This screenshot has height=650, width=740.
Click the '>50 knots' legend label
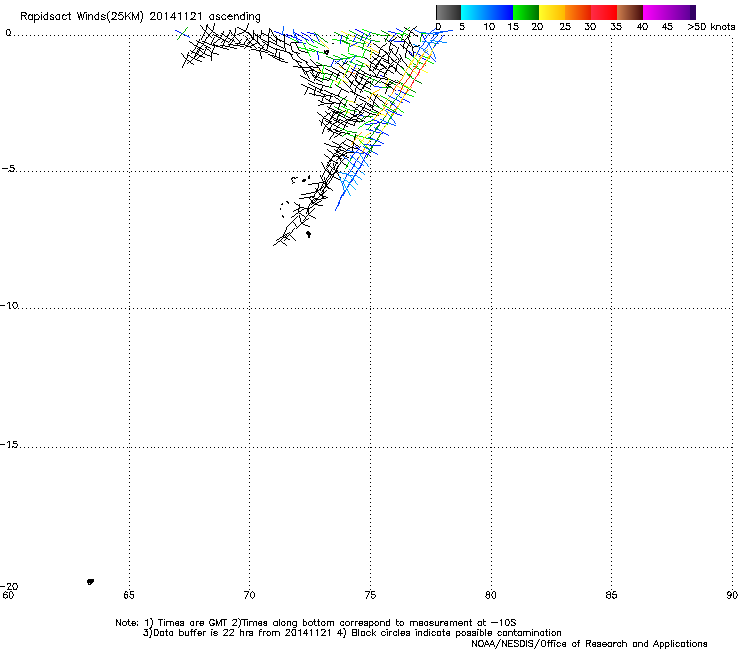(711, 27)
